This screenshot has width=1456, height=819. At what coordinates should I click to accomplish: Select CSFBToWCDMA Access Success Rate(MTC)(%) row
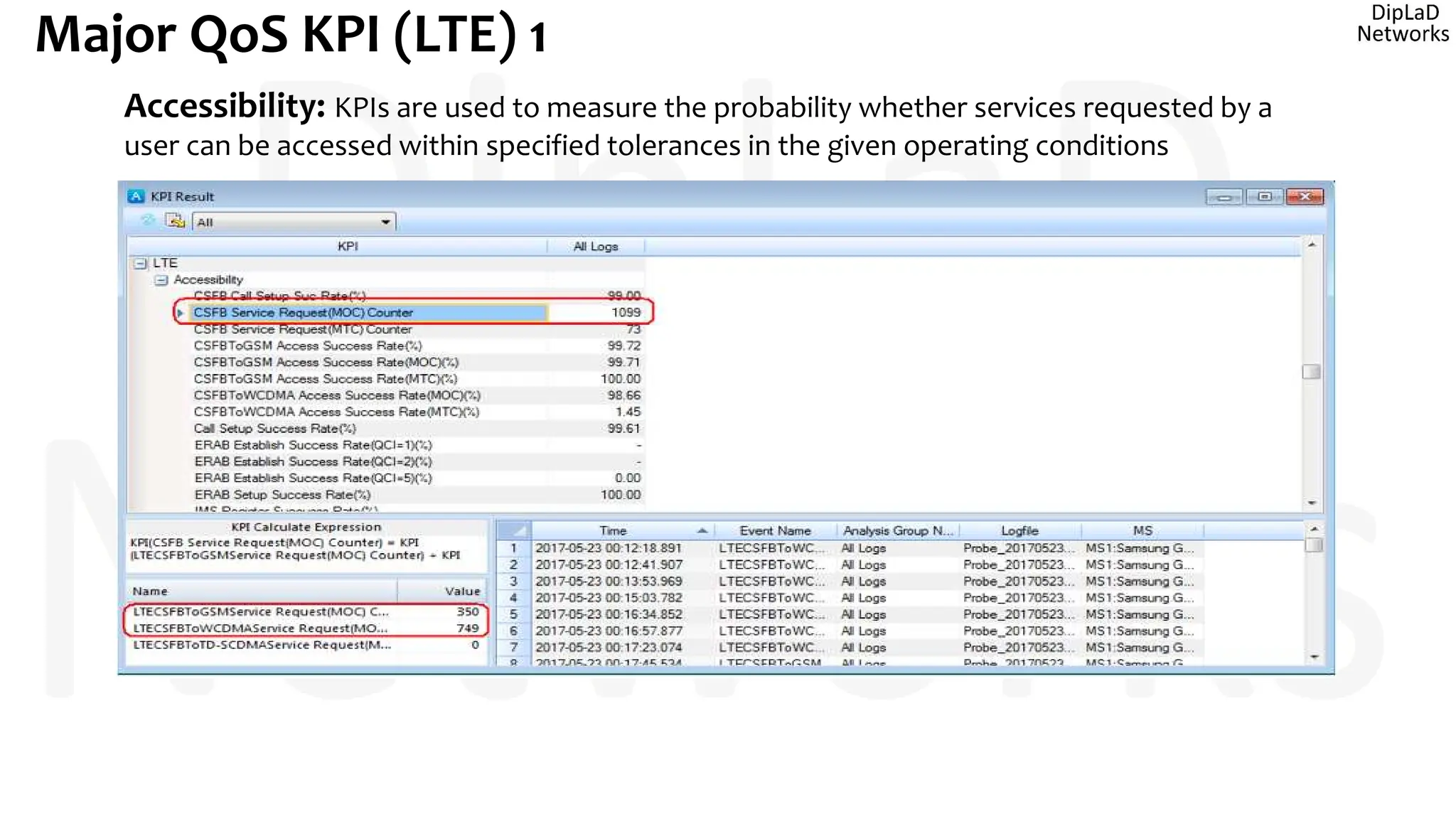click(417, 412)
